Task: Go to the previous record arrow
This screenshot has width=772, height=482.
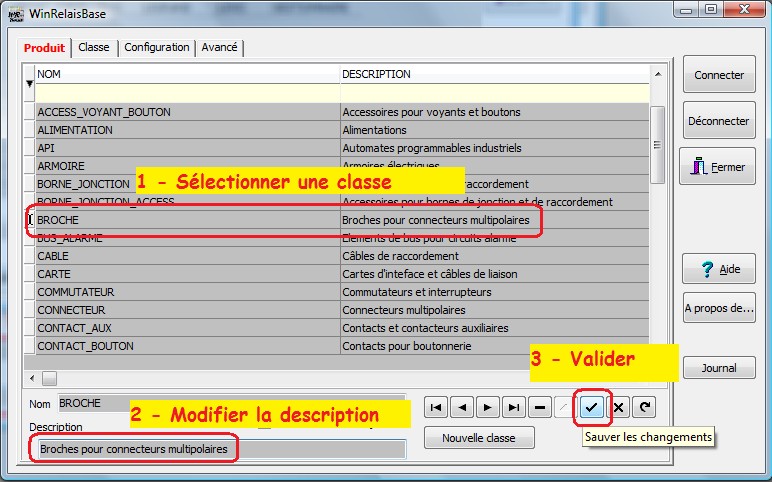Action: pyautogui.click(x=461, y=407)
